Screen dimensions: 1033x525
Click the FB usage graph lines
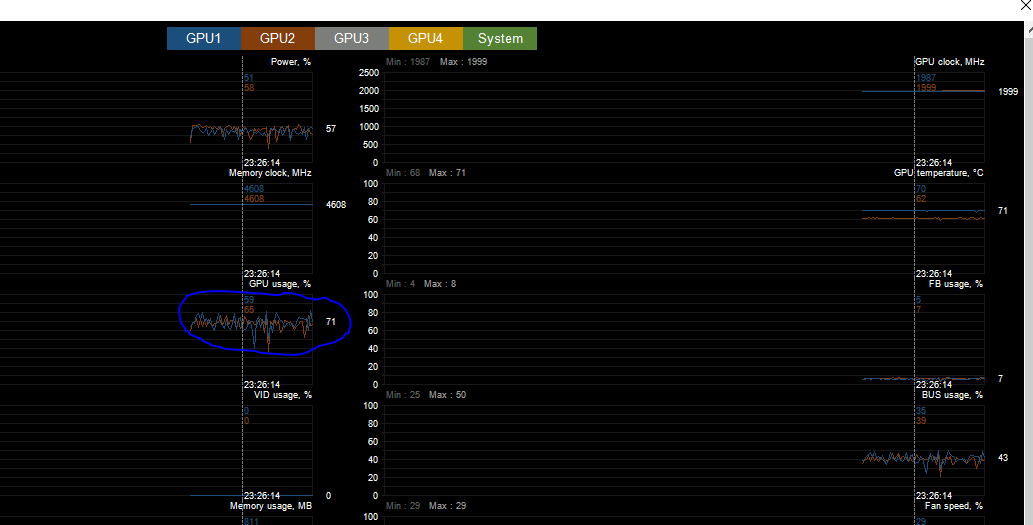[x=923, y=379]
